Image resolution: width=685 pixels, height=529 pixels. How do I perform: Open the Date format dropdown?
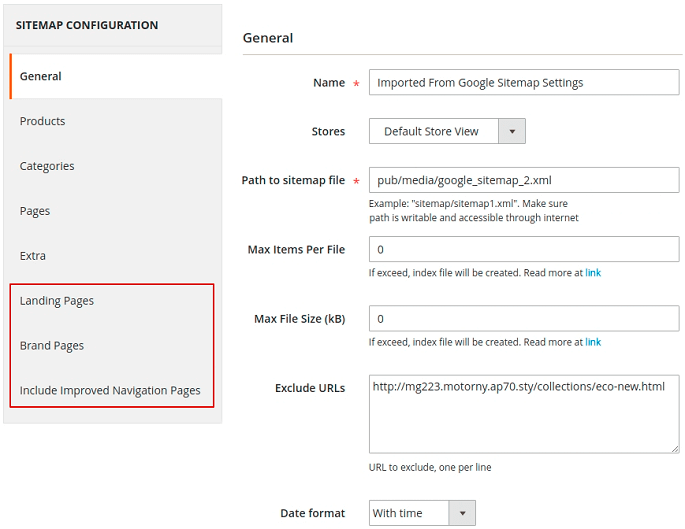[410, 513]
